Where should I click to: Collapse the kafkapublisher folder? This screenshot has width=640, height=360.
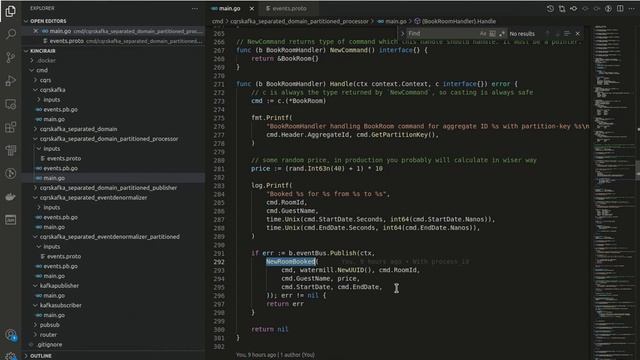coord(36,286)
